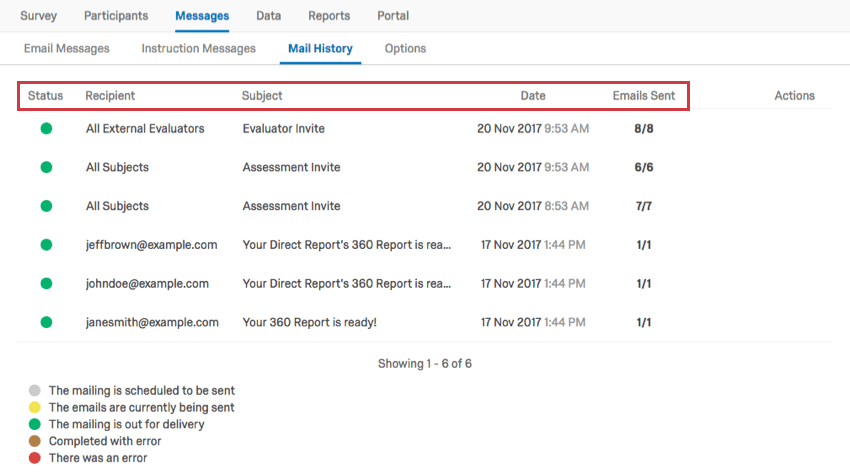
Task: Go to the Reports tab
Action: pyautogui.click(x=329, y=16)
